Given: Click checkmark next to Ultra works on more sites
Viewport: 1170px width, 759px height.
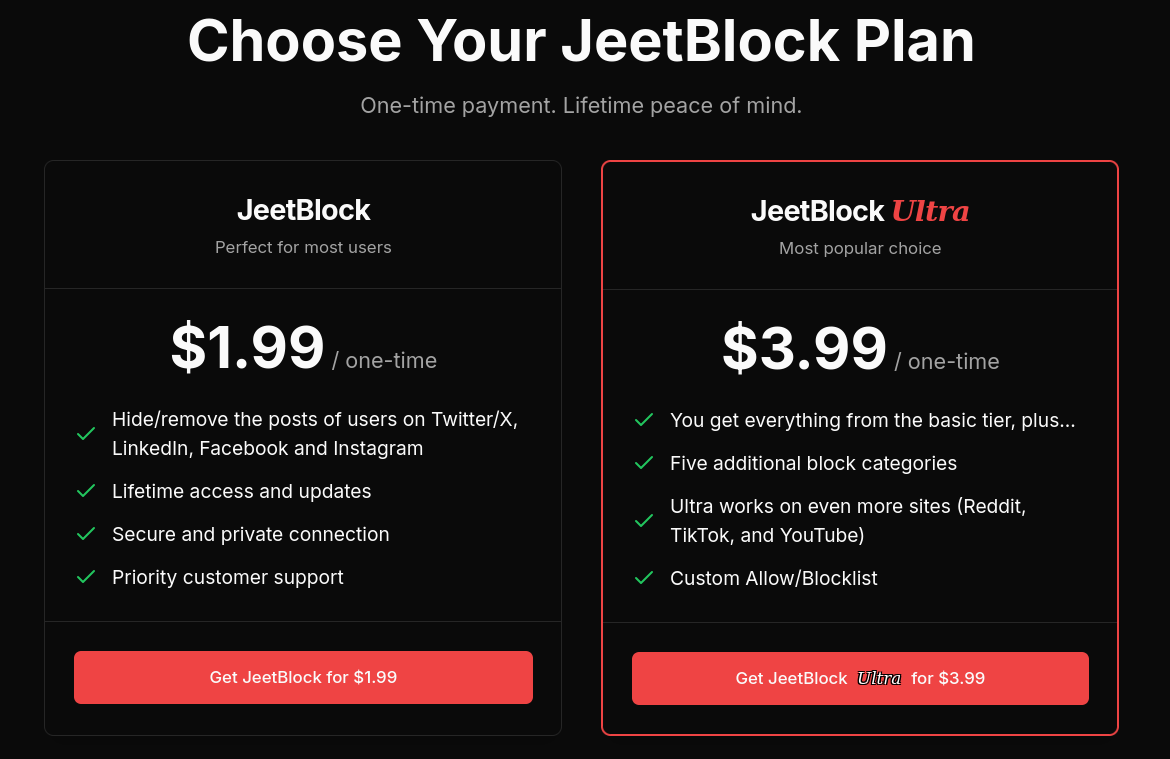Looking at the screenshot, I should click(644, 521).
